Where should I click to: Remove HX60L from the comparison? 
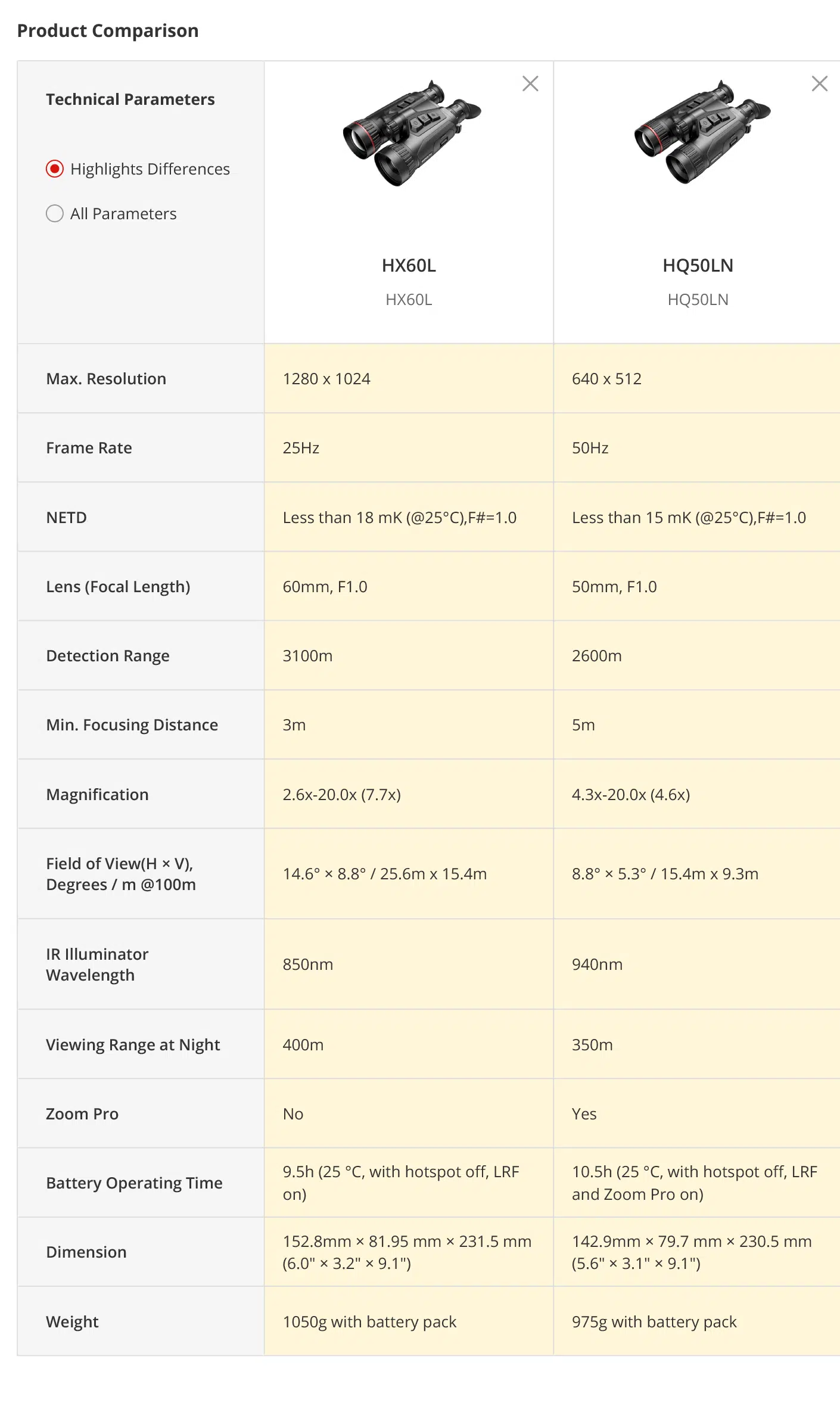tap(530, 83)
